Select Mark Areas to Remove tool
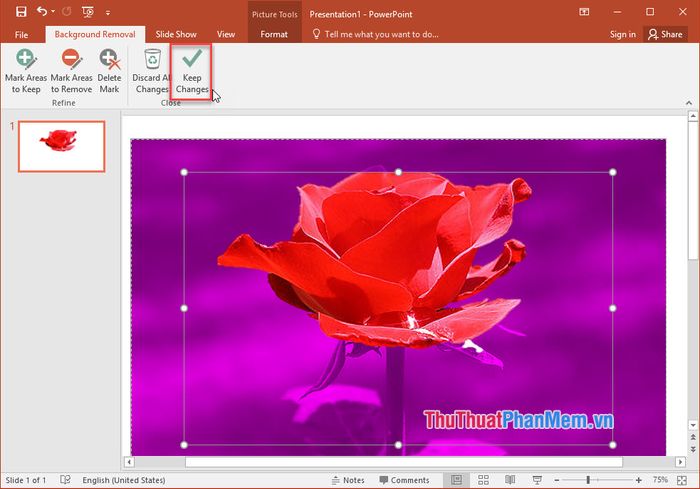This screenshot has width=700, height=489. click(x=71, y=71)
